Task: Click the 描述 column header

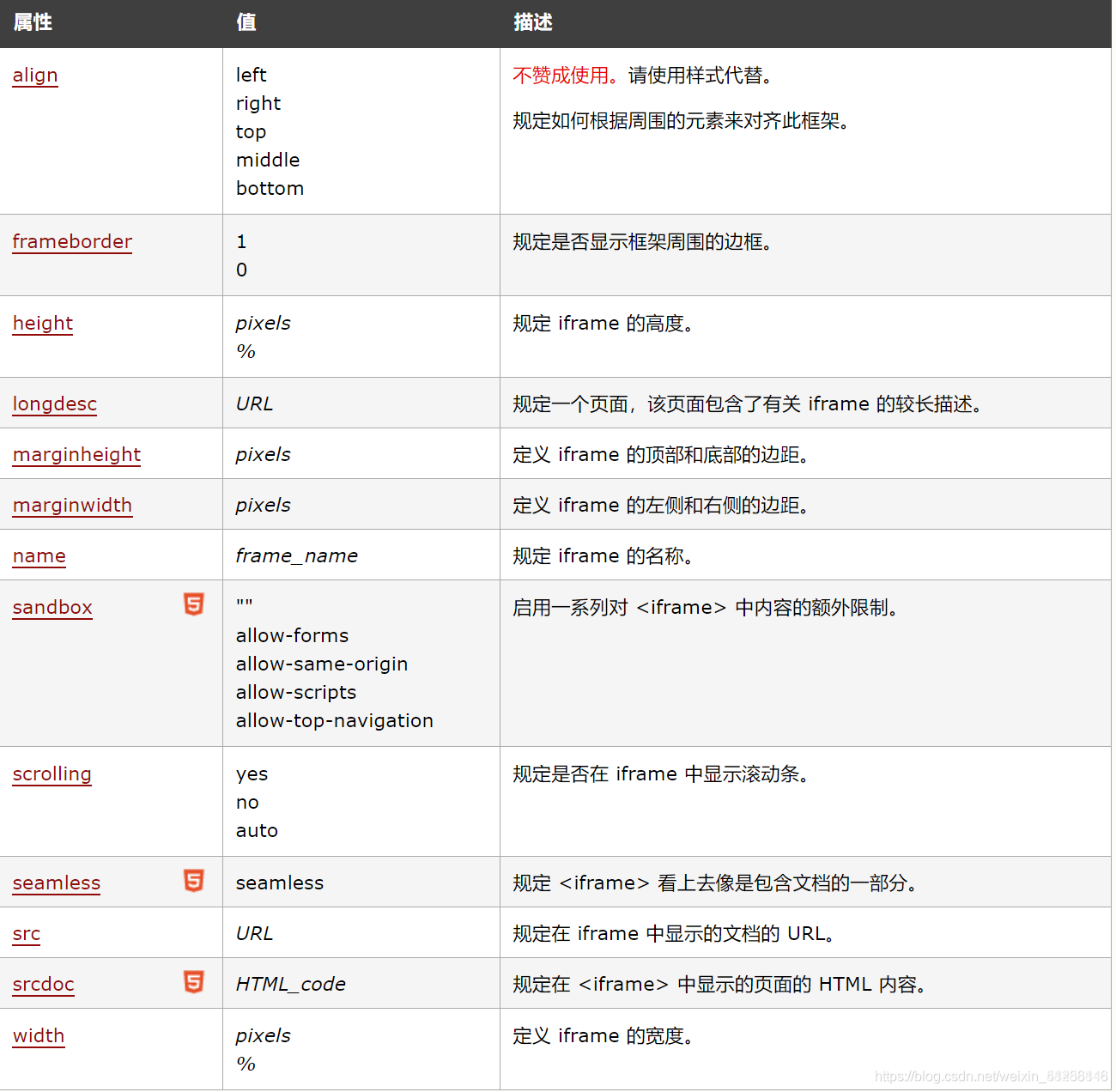Action: coord(531,23)
